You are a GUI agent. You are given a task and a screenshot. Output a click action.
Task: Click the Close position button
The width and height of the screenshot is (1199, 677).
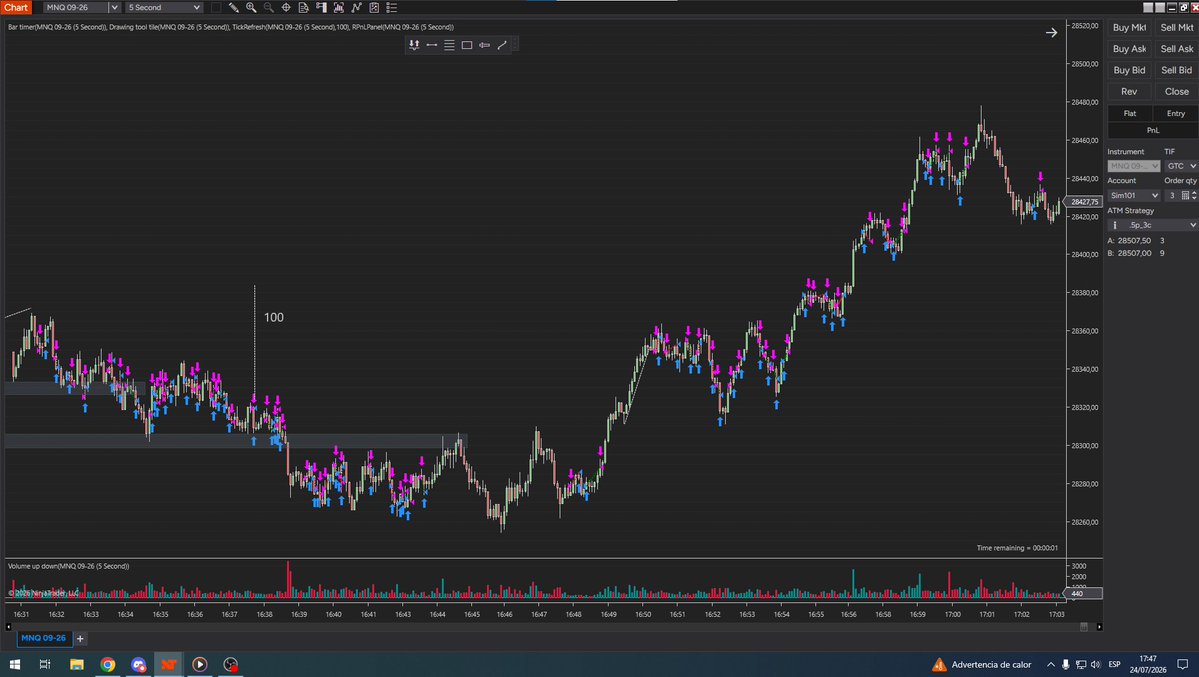pyautogui.click(x=1177, y=92)
